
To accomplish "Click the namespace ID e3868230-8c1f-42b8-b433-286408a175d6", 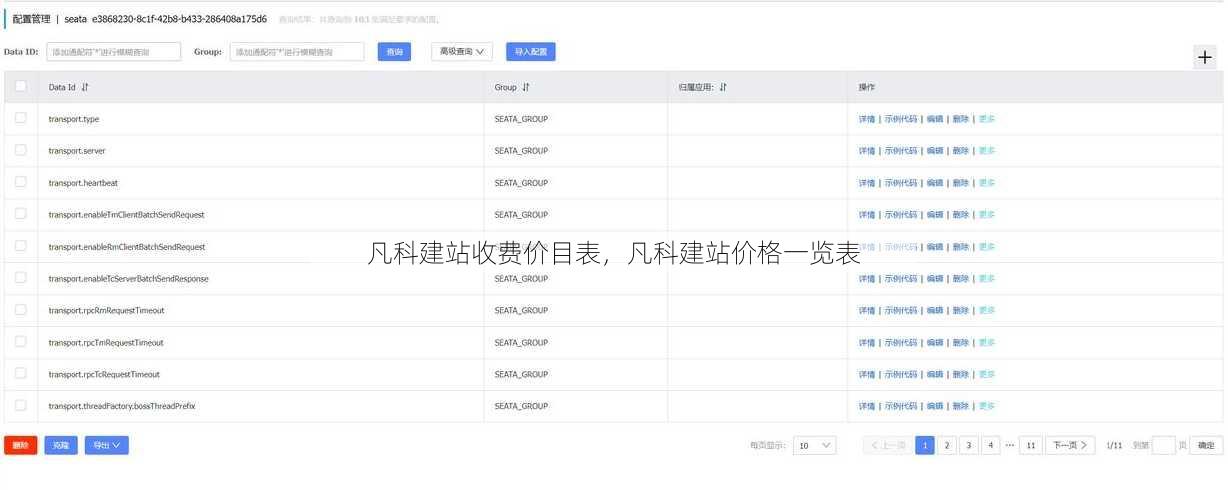I will 179,19.
